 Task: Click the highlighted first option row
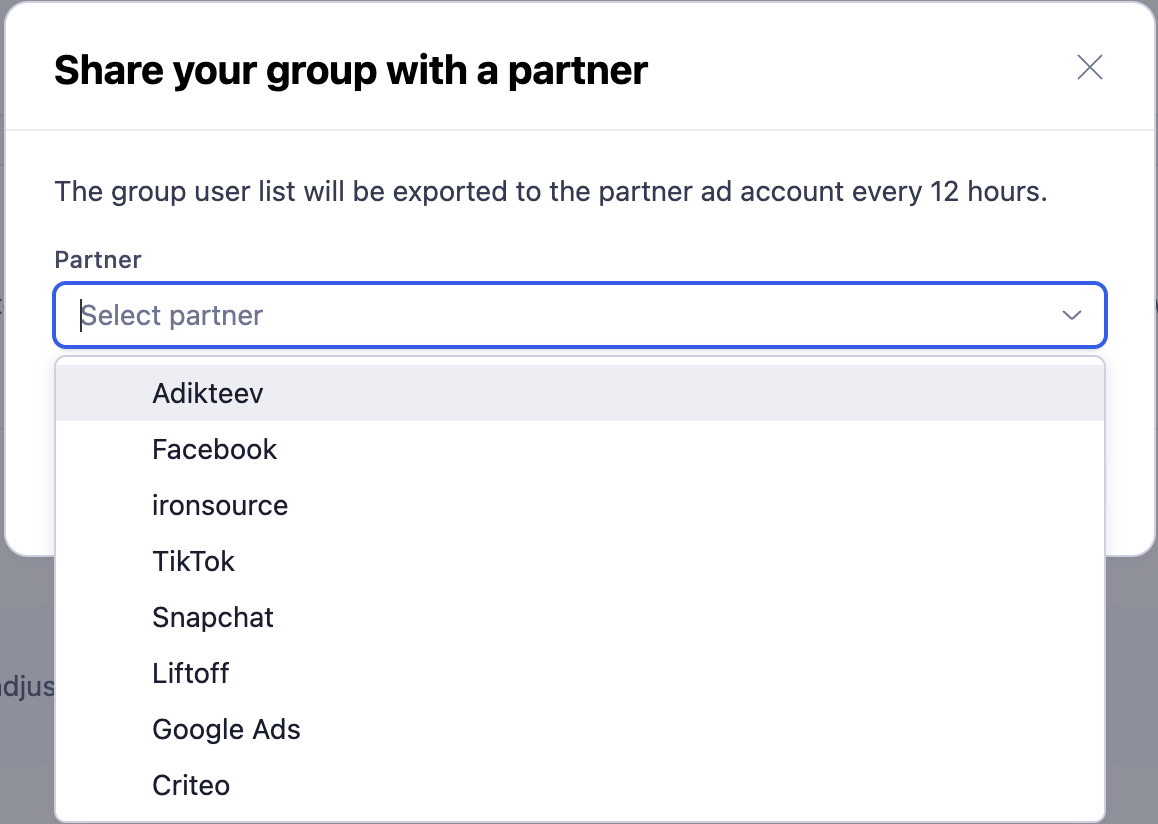[580, 393]
